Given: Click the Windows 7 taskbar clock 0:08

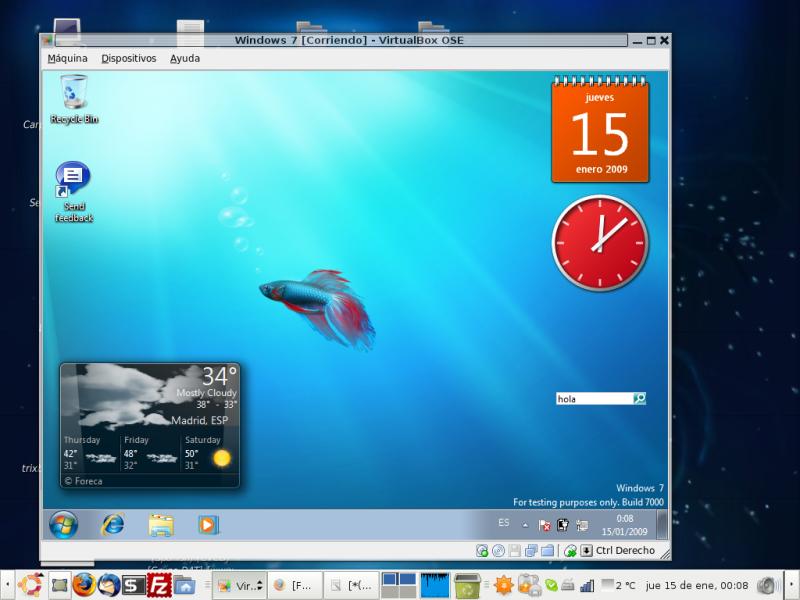Looking at the screenshot, I should click(624, 525).
